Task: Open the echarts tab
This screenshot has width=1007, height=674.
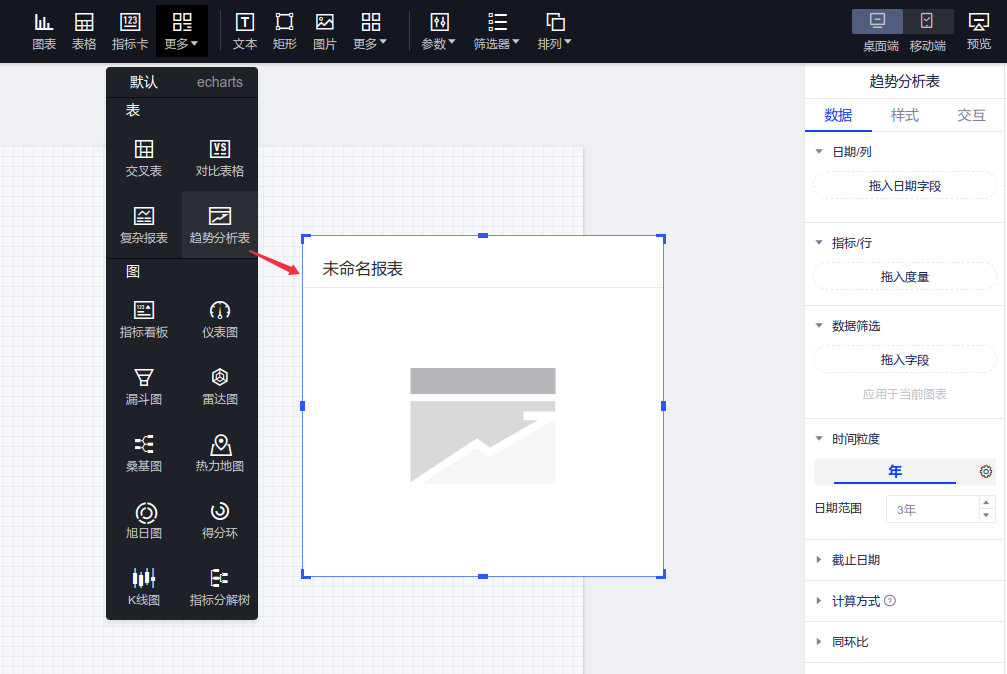Action: [x=220, y=82]
